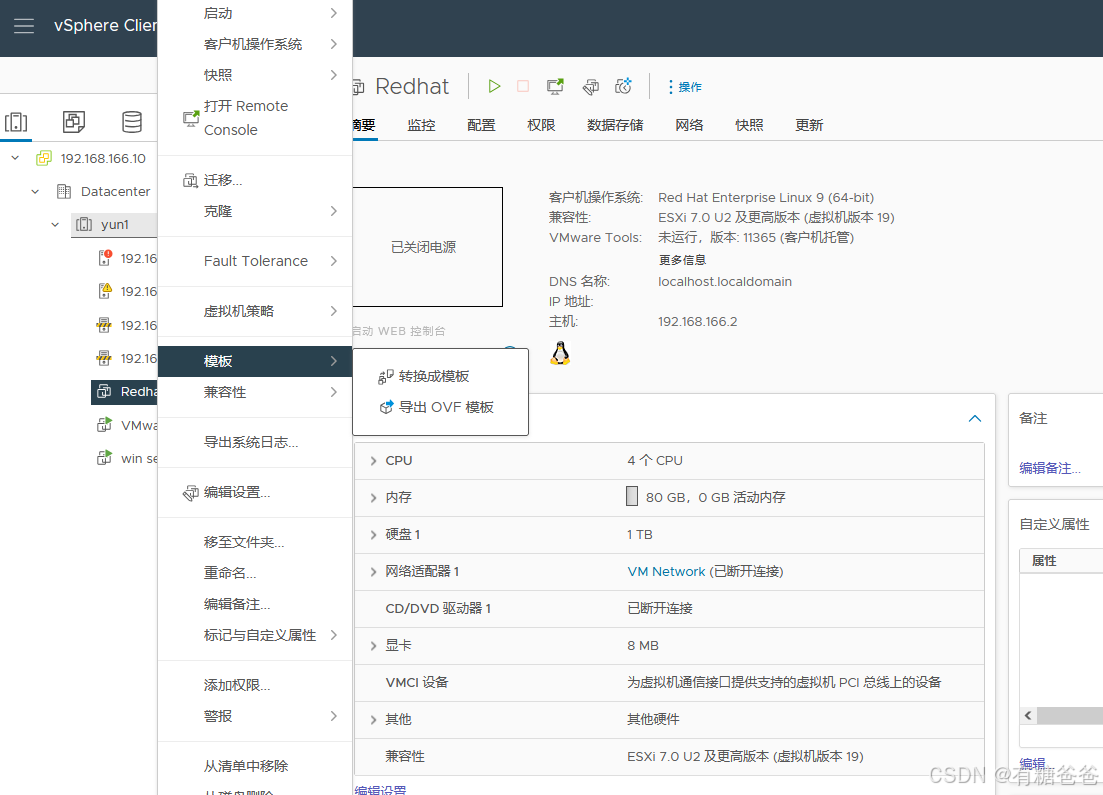Screen dimensions: 1103x795
Task: Select the host with yellow warning icon
Action: (x=104, y=291)
